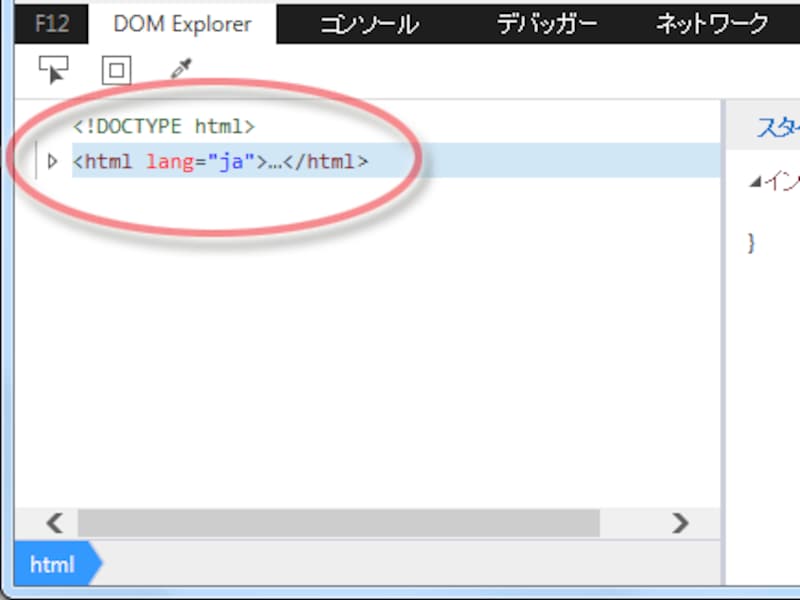Click the left scroll arrow
This screenshot has width=800, height=600.
pyautogui.click(x=54, y=523)
